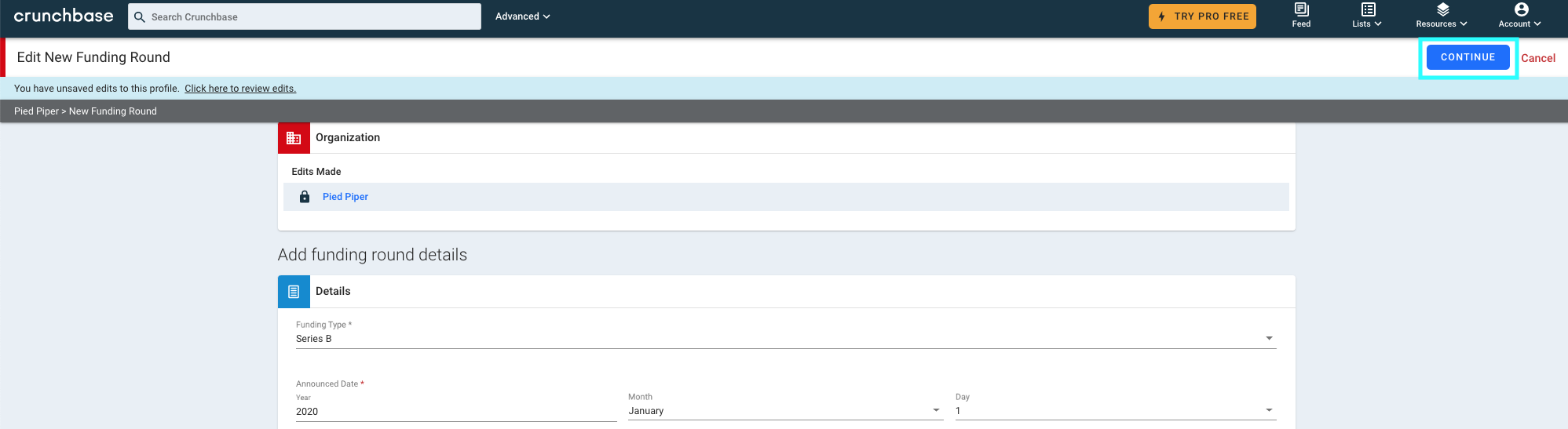Click the Details section header text
The height and width of the screenshot is (429, 1568).
tap(333, 292)
